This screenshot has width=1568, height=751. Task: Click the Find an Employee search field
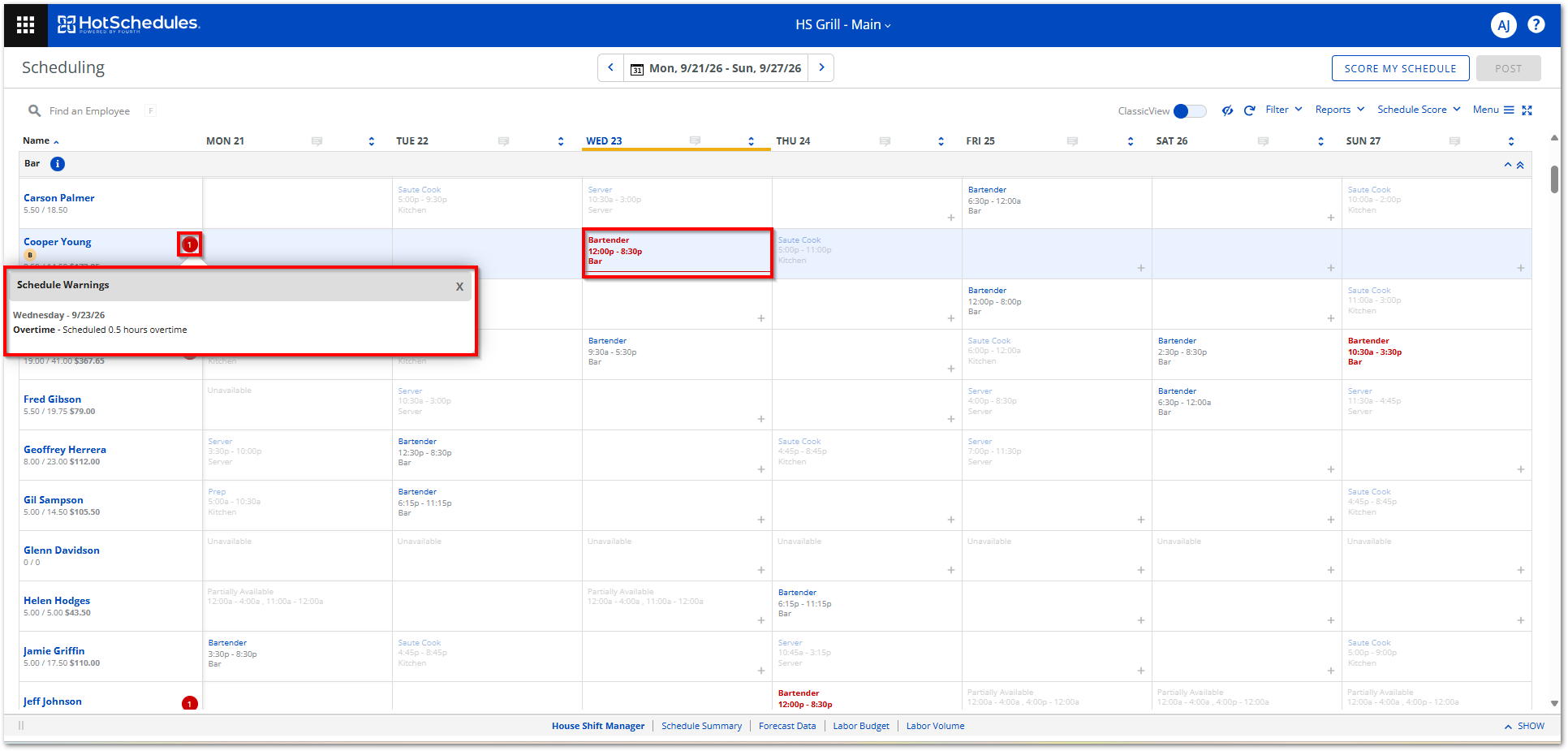pos(91,111)
